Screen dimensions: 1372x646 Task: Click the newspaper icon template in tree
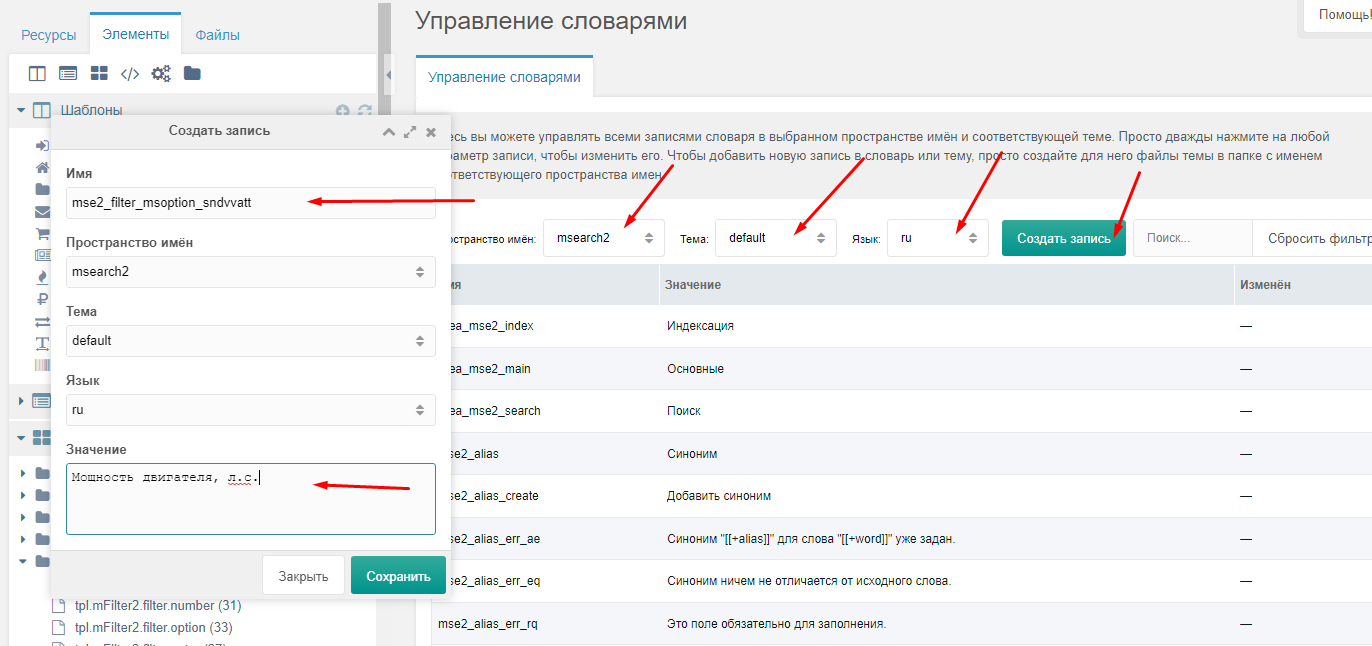pyautogui.click(x=42, y=255)
